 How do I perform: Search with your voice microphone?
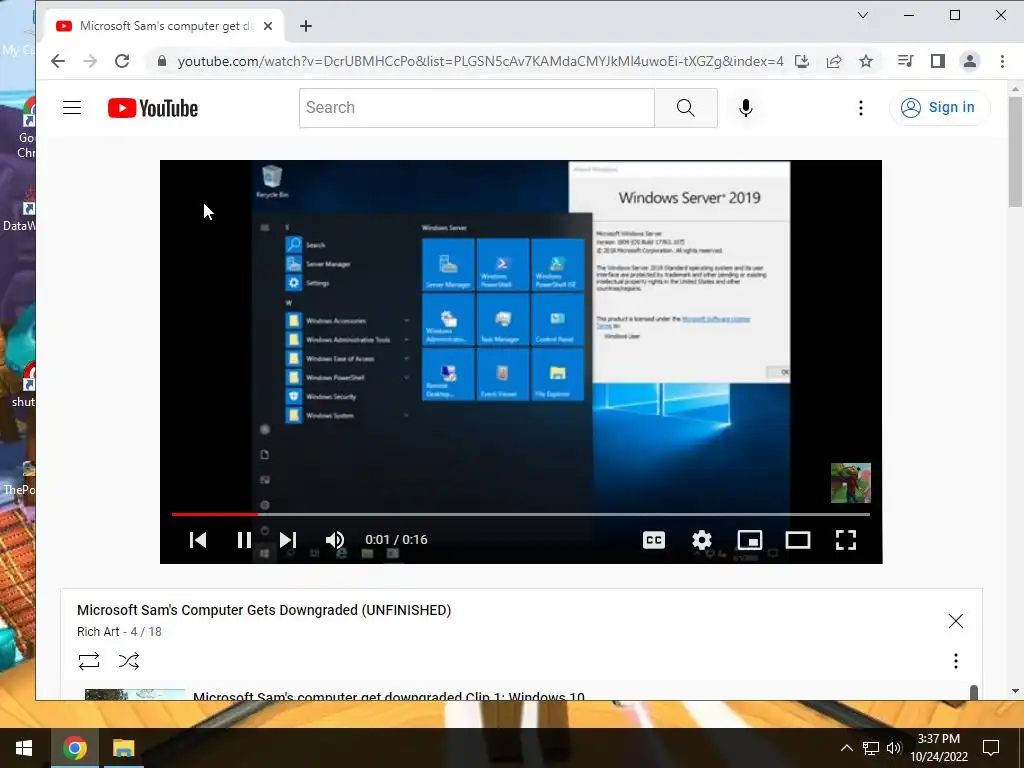pyautogui.click(x=746, y=108)
